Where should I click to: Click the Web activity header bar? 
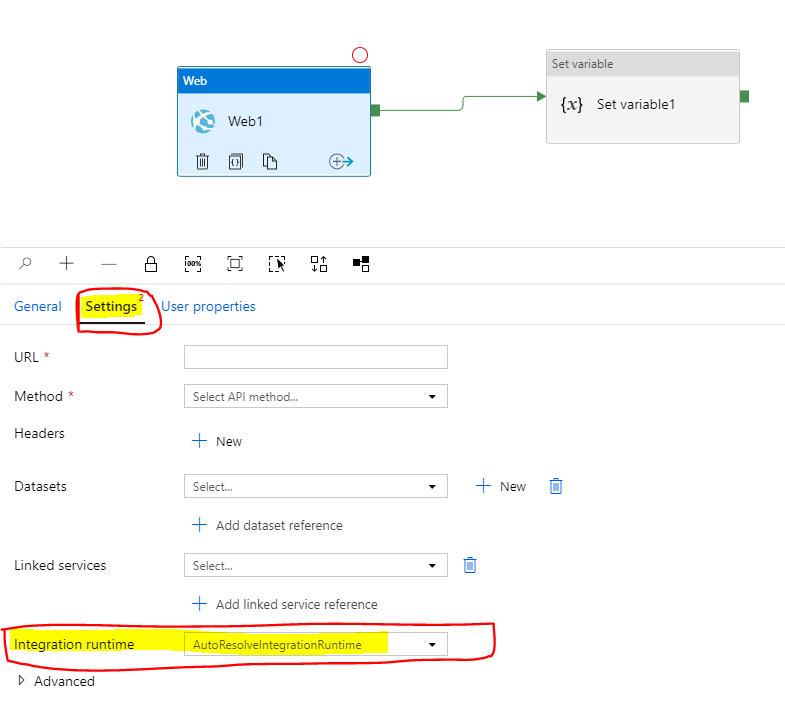(274, 81)
